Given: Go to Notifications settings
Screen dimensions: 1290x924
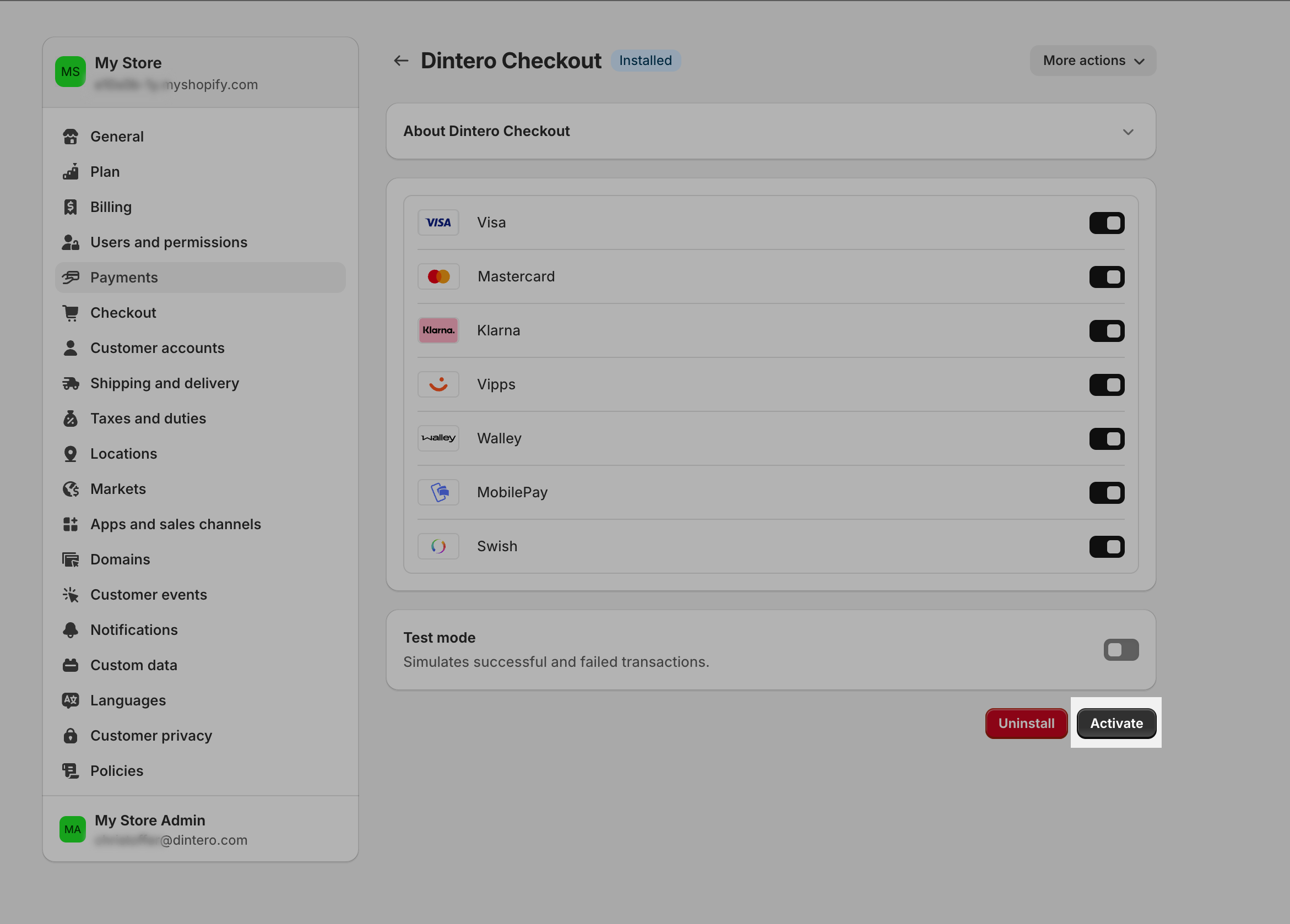Looking at the screenshot, I should coord(200,630).
